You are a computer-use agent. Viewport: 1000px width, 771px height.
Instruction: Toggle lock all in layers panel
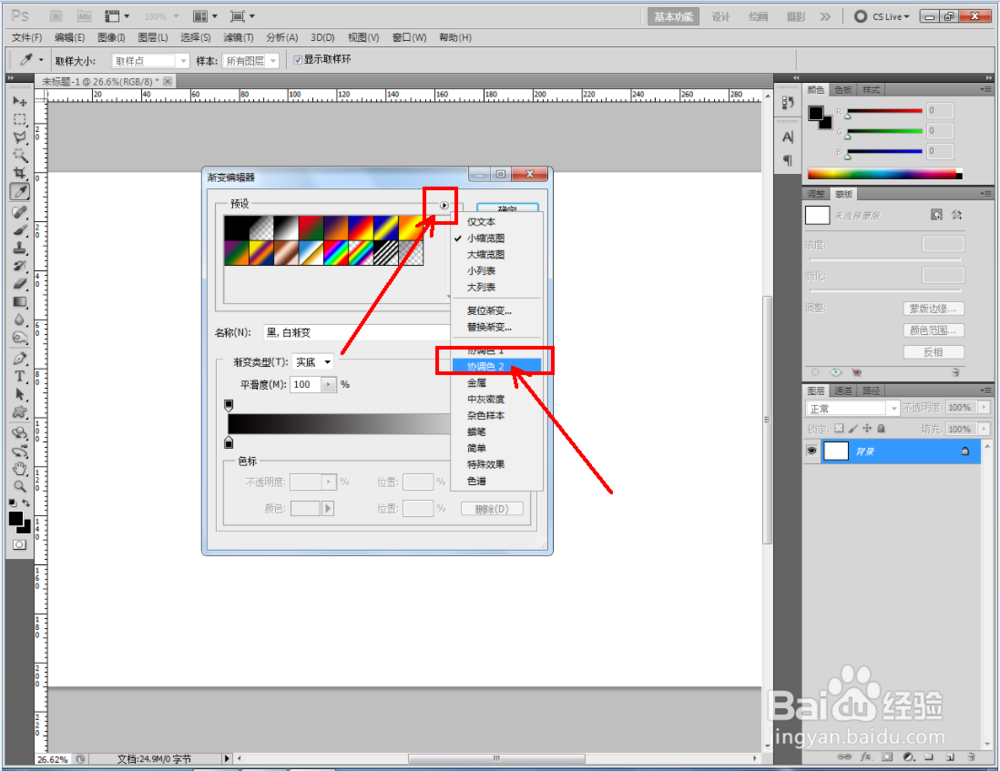click(x=881, y=429)
